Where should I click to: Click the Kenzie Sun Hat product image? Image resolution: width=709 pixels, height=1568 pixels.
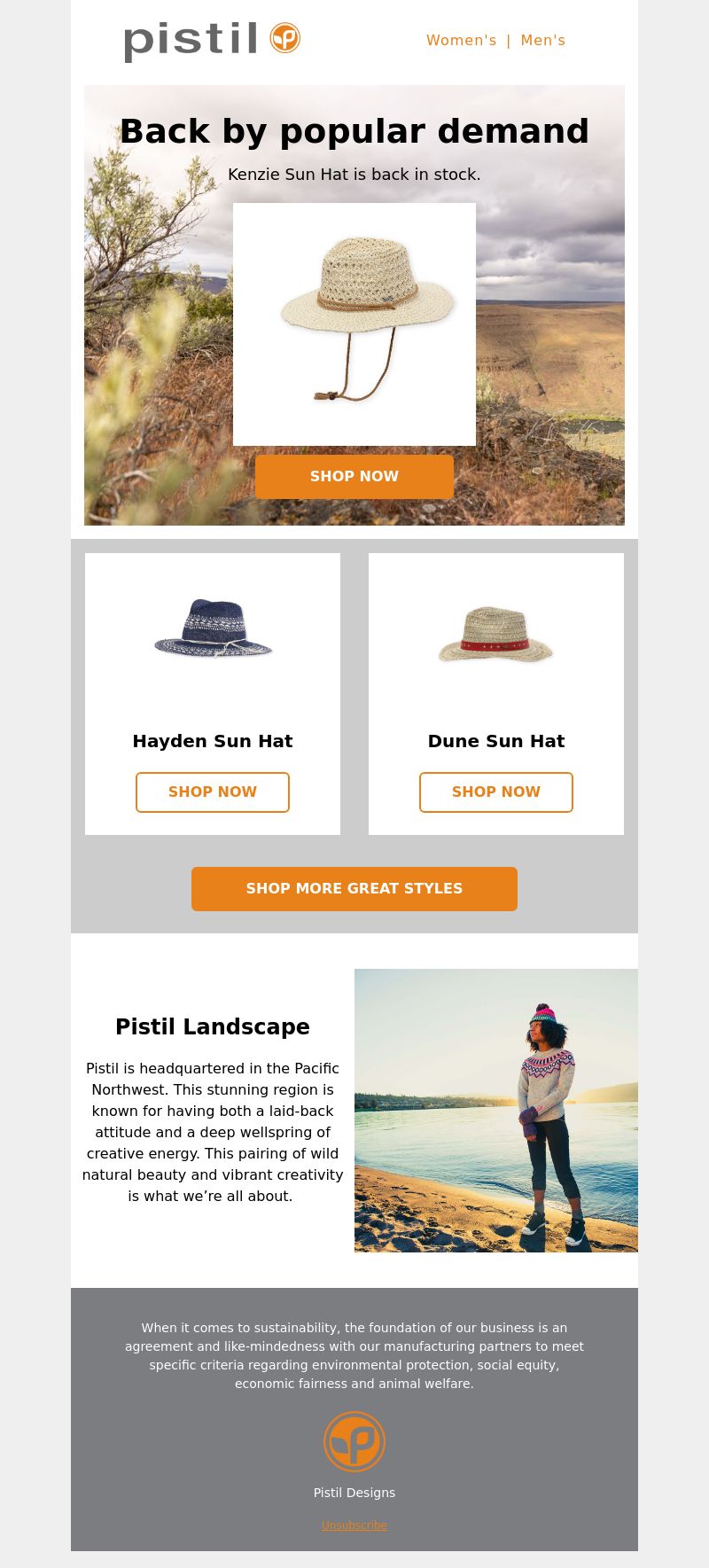tap(354, 324)
